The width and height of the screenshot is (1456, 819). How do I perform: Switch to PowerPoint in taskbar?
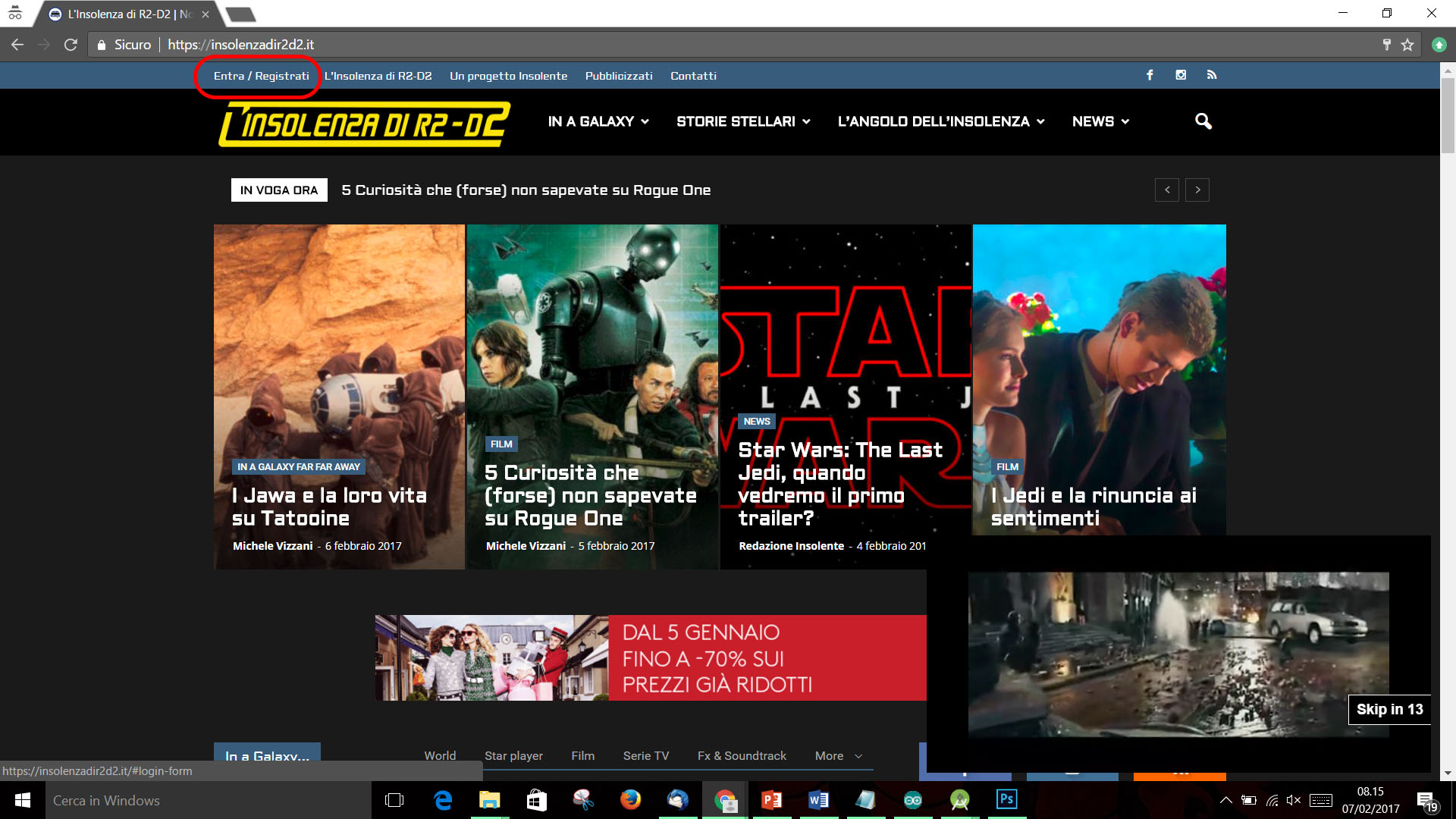[x=772, y=800]
